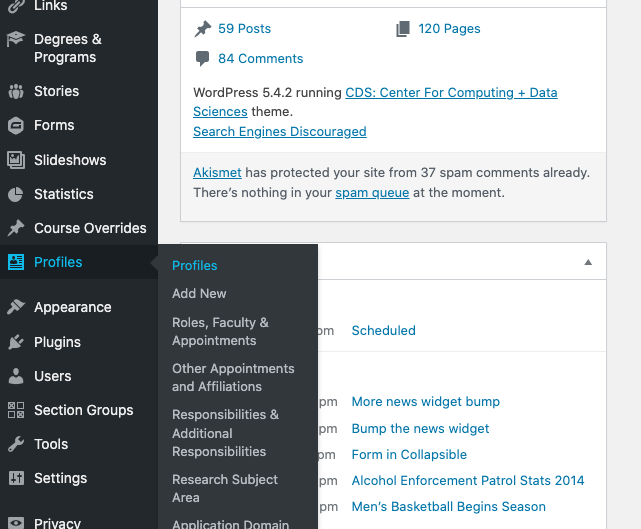Select Profiles in the main sidebar
This screenshot has width=641, height=529.
pos(58,262)
